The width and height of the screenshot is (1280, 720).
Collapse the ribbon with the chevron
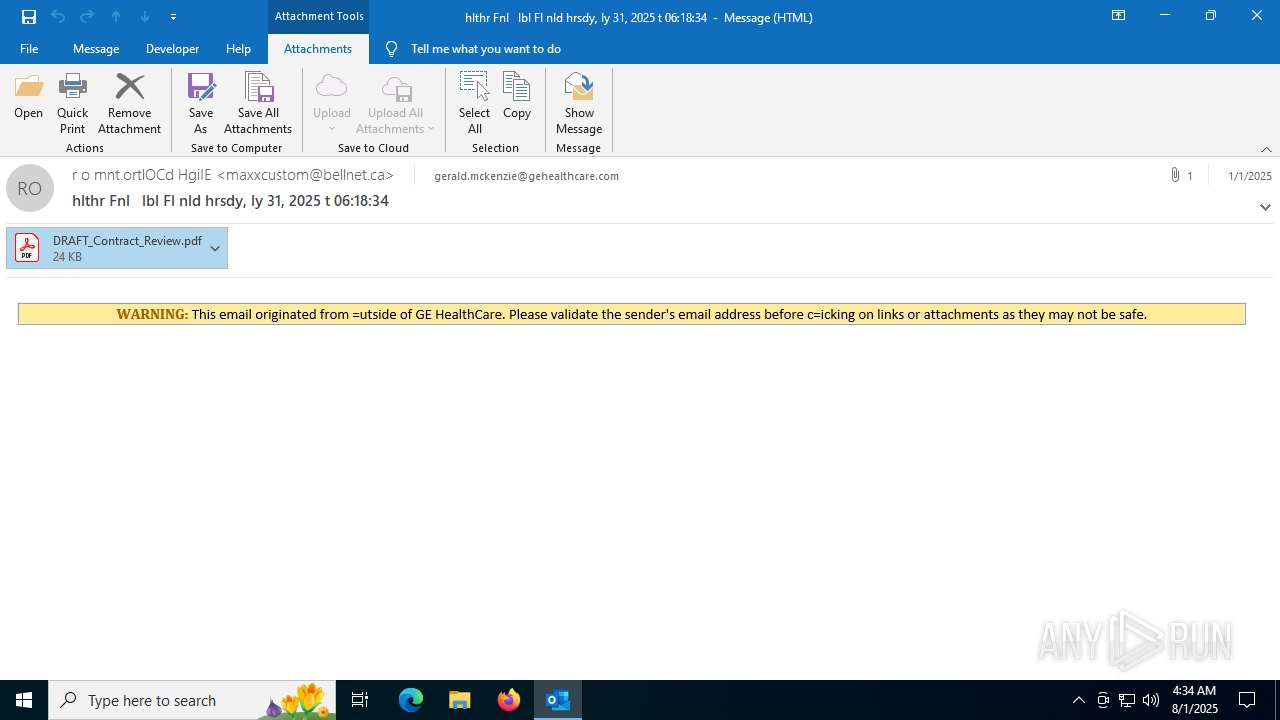pyautogui.click(x=1266, y=149)
